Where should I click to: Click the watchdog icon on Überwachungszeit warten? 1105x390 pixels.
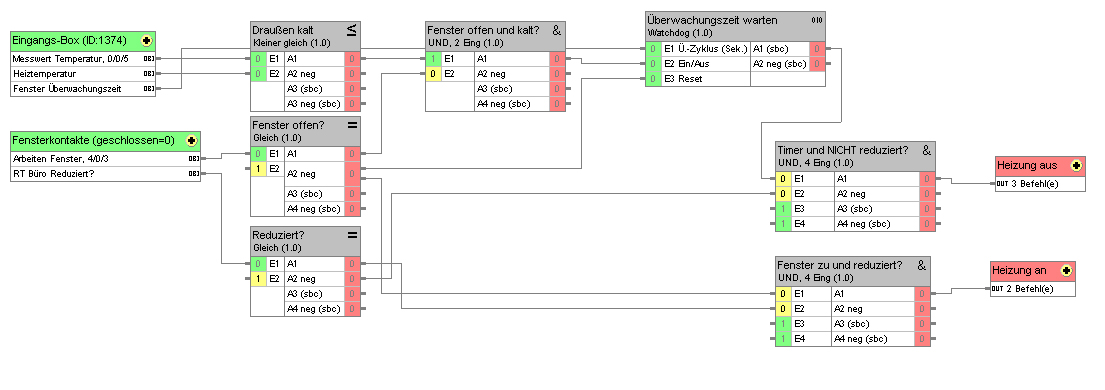click(816, 20)
